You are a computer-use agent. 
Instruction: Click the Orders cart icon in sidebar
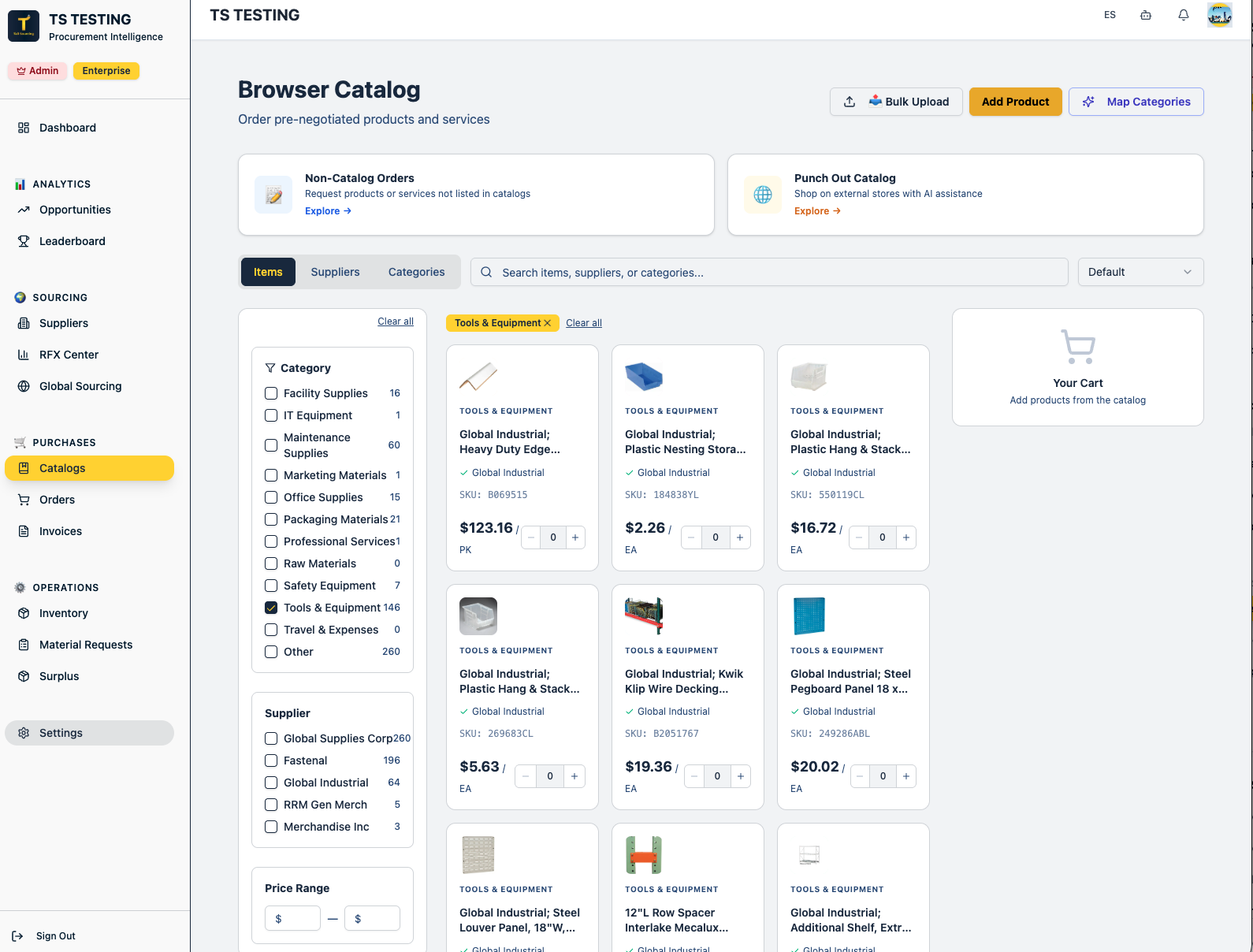pos(24,500)
